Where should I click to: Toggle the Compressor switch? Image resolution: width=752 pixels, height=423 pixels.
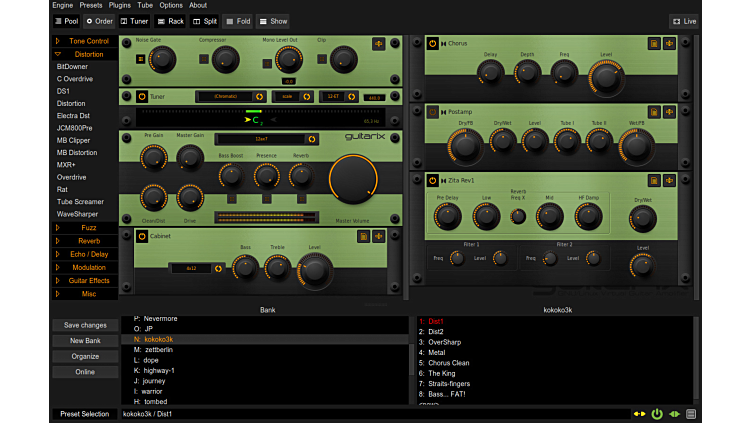pos(203,60)
